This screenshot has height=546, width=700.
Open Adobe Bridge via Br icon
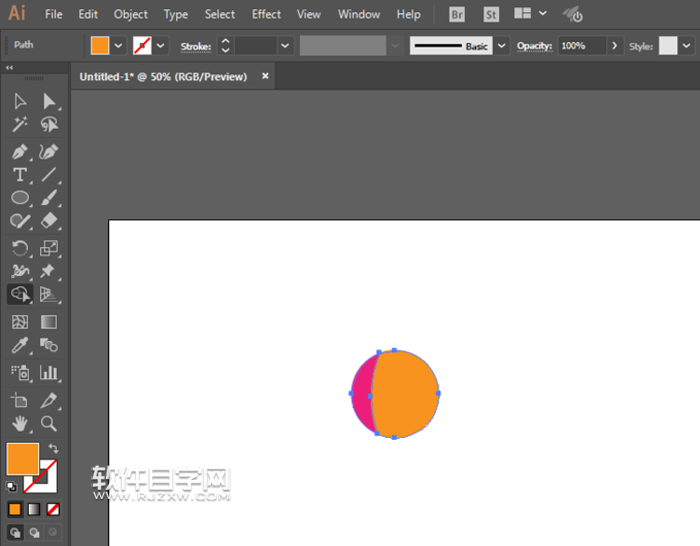(x=457, y=14)
